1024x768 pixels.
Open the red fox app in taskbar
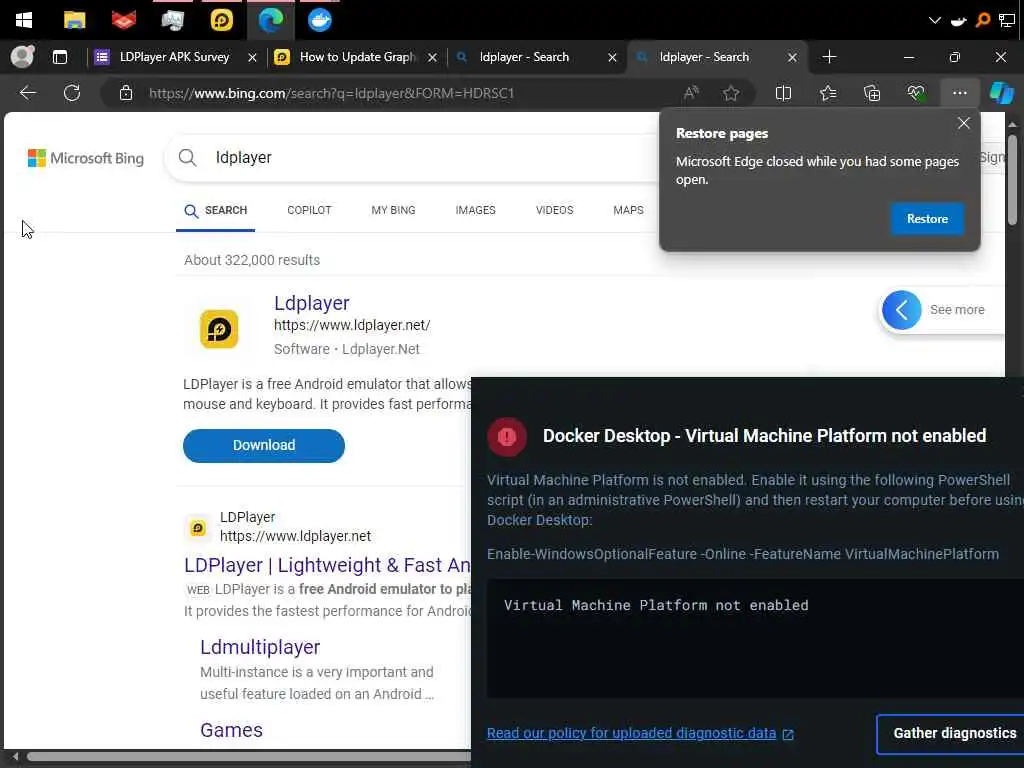point(123,20)
